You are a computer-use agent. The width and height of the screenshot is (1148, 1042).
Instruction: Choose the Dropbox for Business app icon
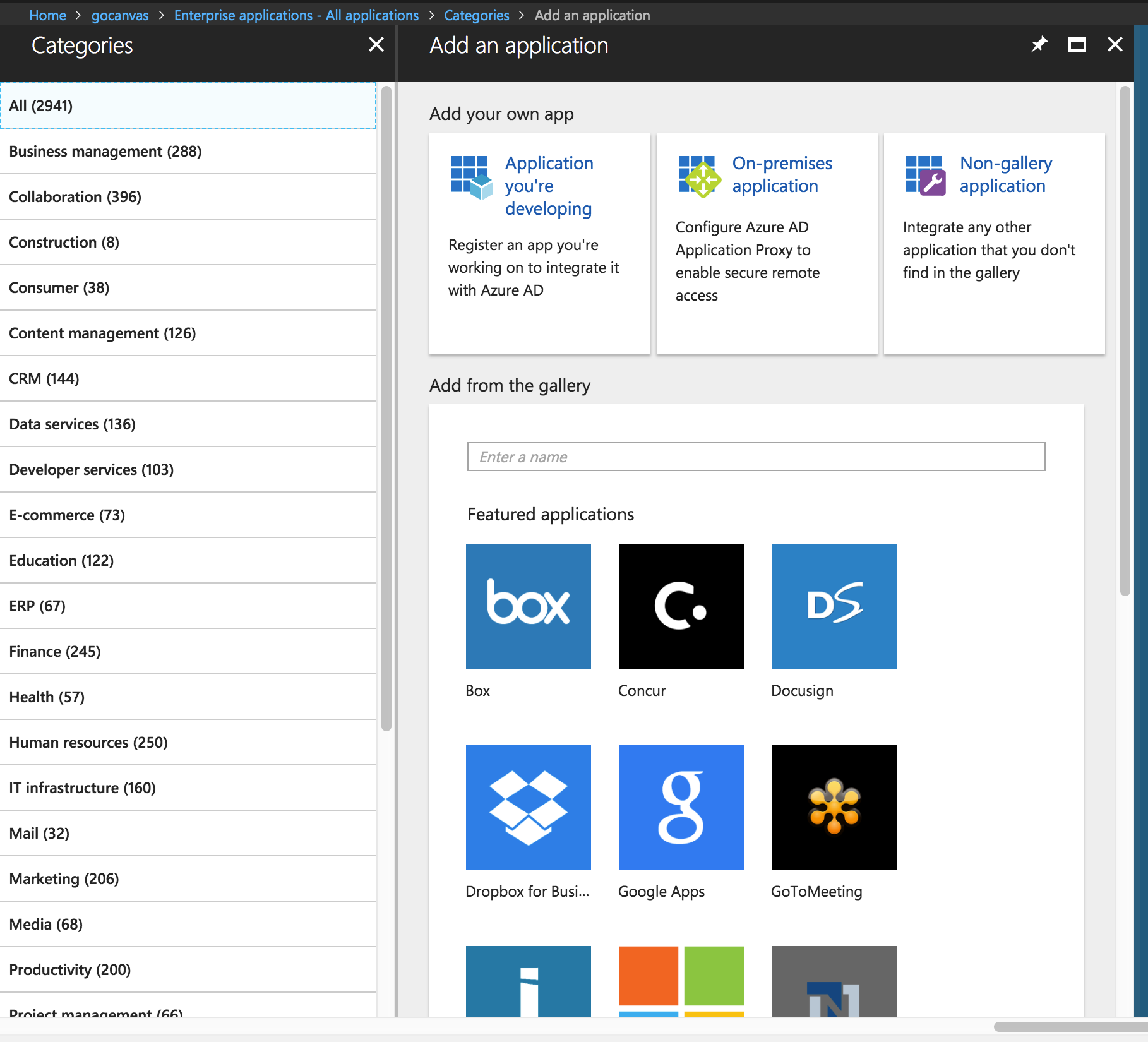click(x=529, y=808)
